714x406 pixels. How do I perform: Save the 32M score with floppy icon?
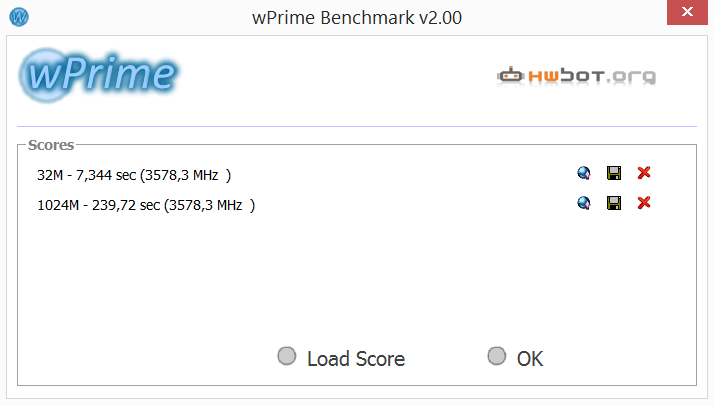(614, 173)
